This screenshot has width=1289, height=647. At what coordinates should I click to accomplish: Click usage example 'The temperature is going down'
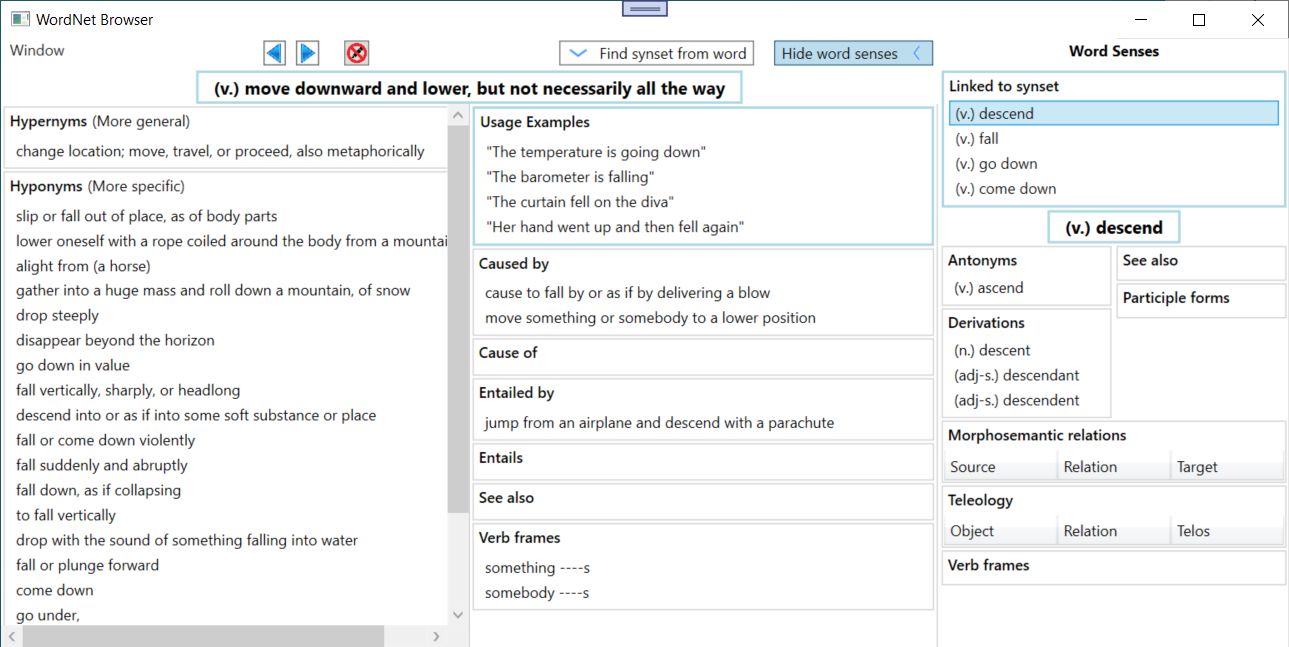[596, 152]
